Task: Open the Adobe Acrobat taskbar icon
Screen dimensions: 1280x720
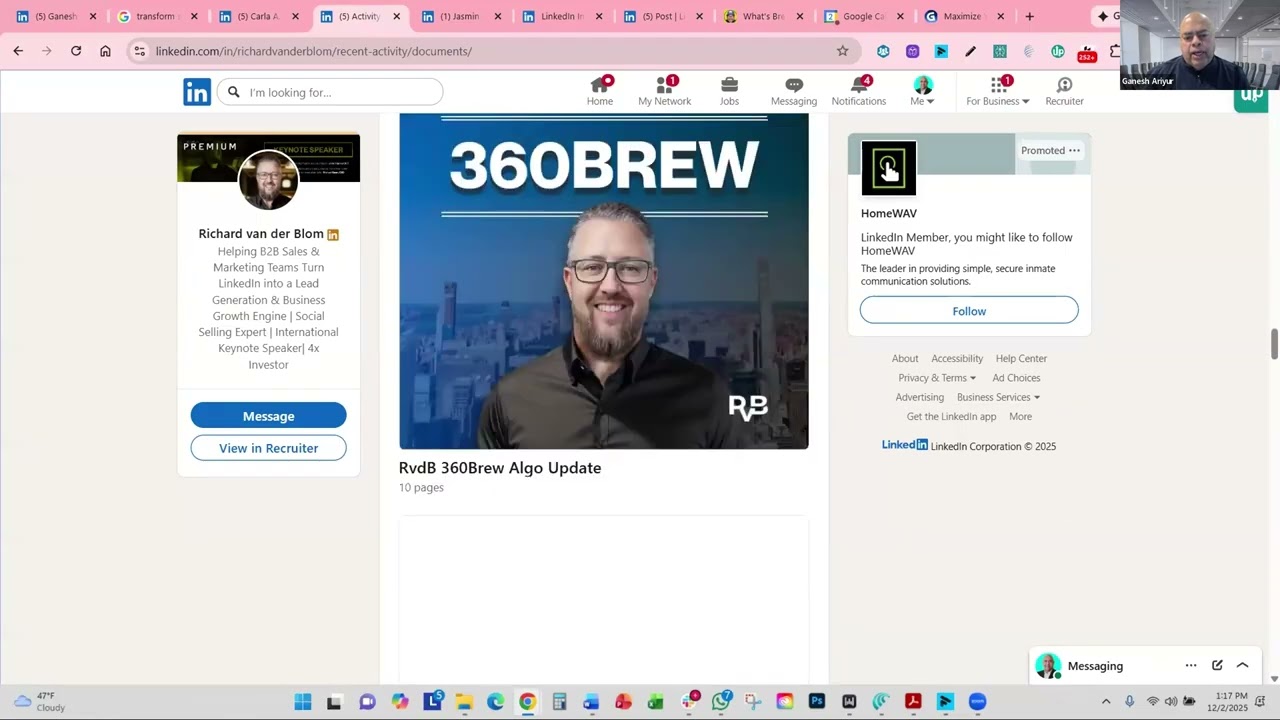Action: tap(913, 701)
